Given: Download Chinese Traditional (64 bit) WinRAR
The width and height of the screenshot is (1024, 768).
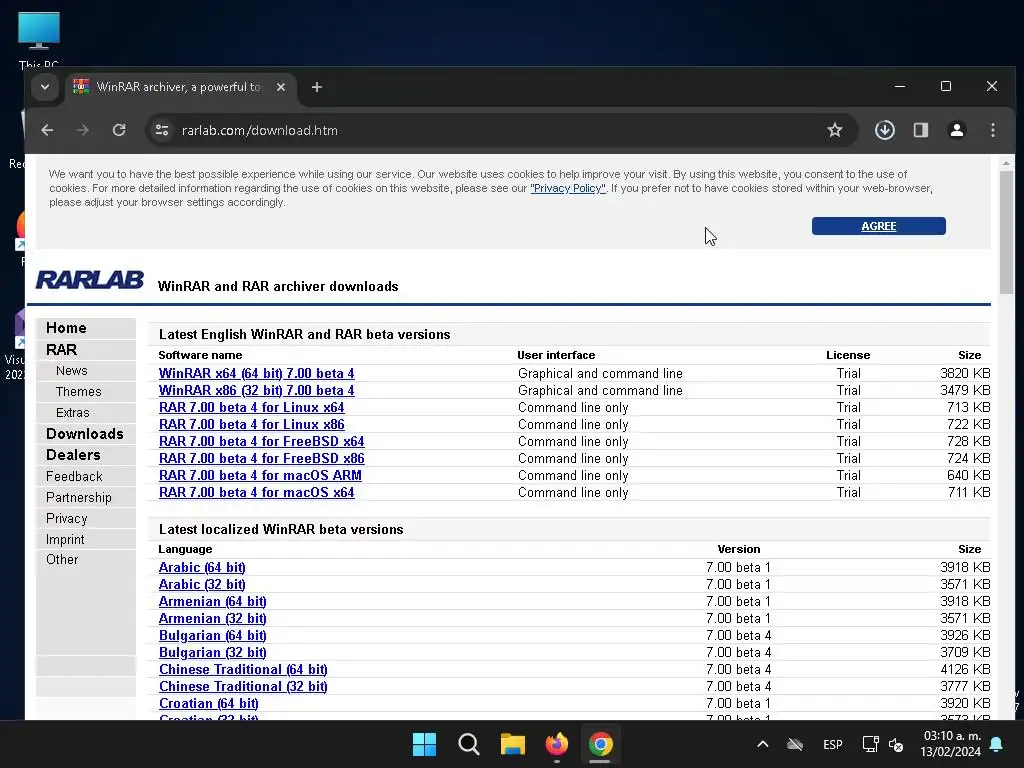Looking at the screenshot, I should 243,669.
